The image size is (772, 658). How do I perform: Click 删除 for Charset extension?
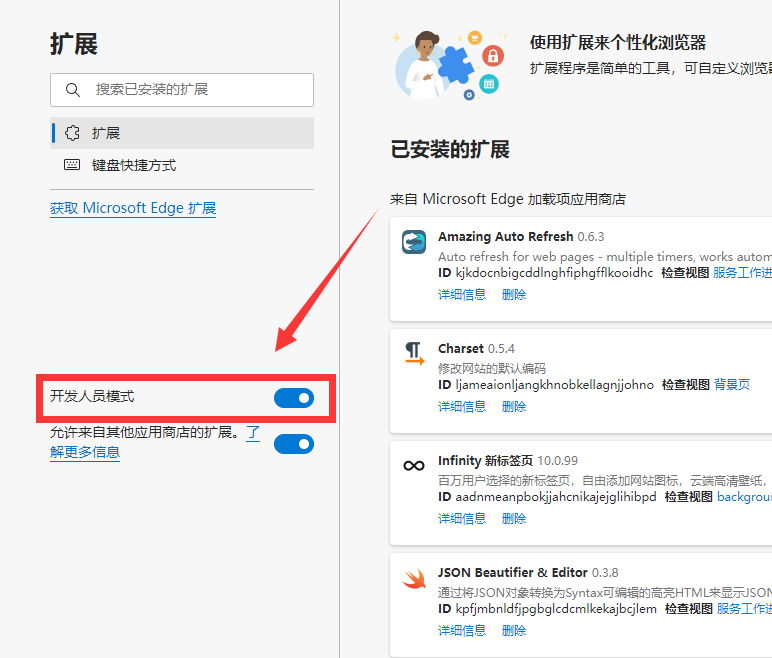pos(514,406)
